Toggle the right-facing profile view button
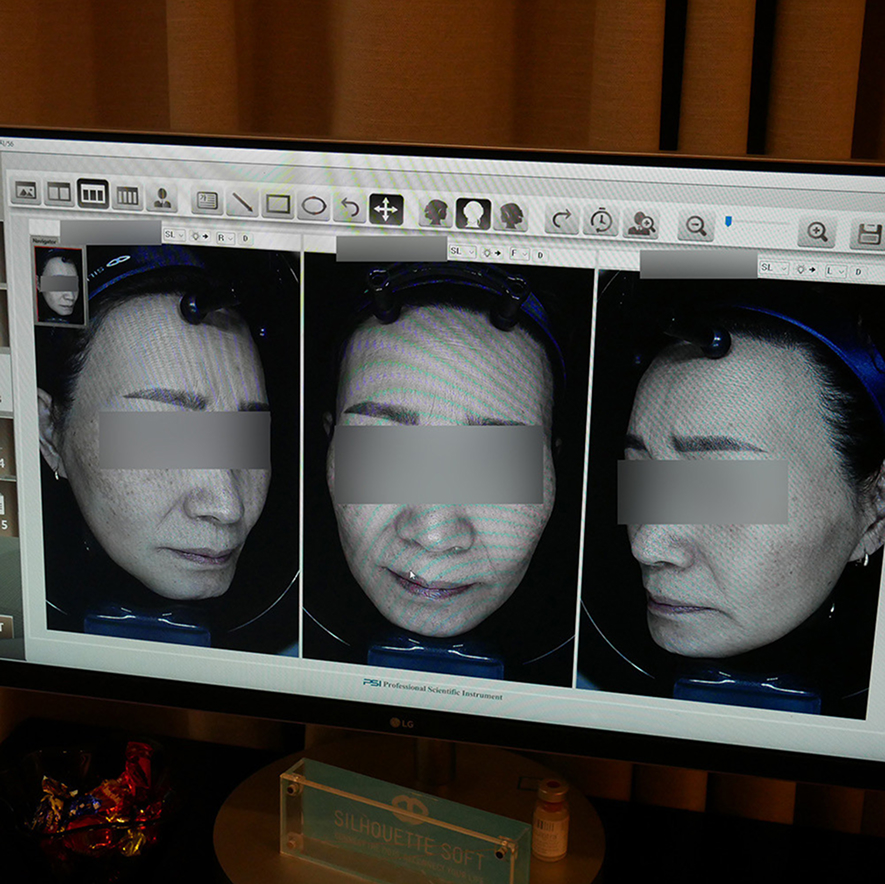 pos(511,215)
